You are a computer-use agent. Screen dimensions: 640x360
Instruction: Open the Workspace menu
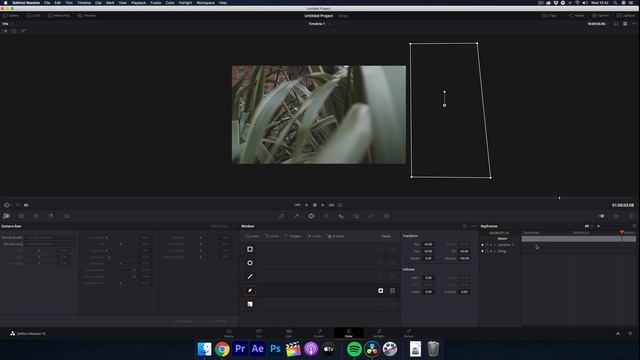[x=205, y=2]
